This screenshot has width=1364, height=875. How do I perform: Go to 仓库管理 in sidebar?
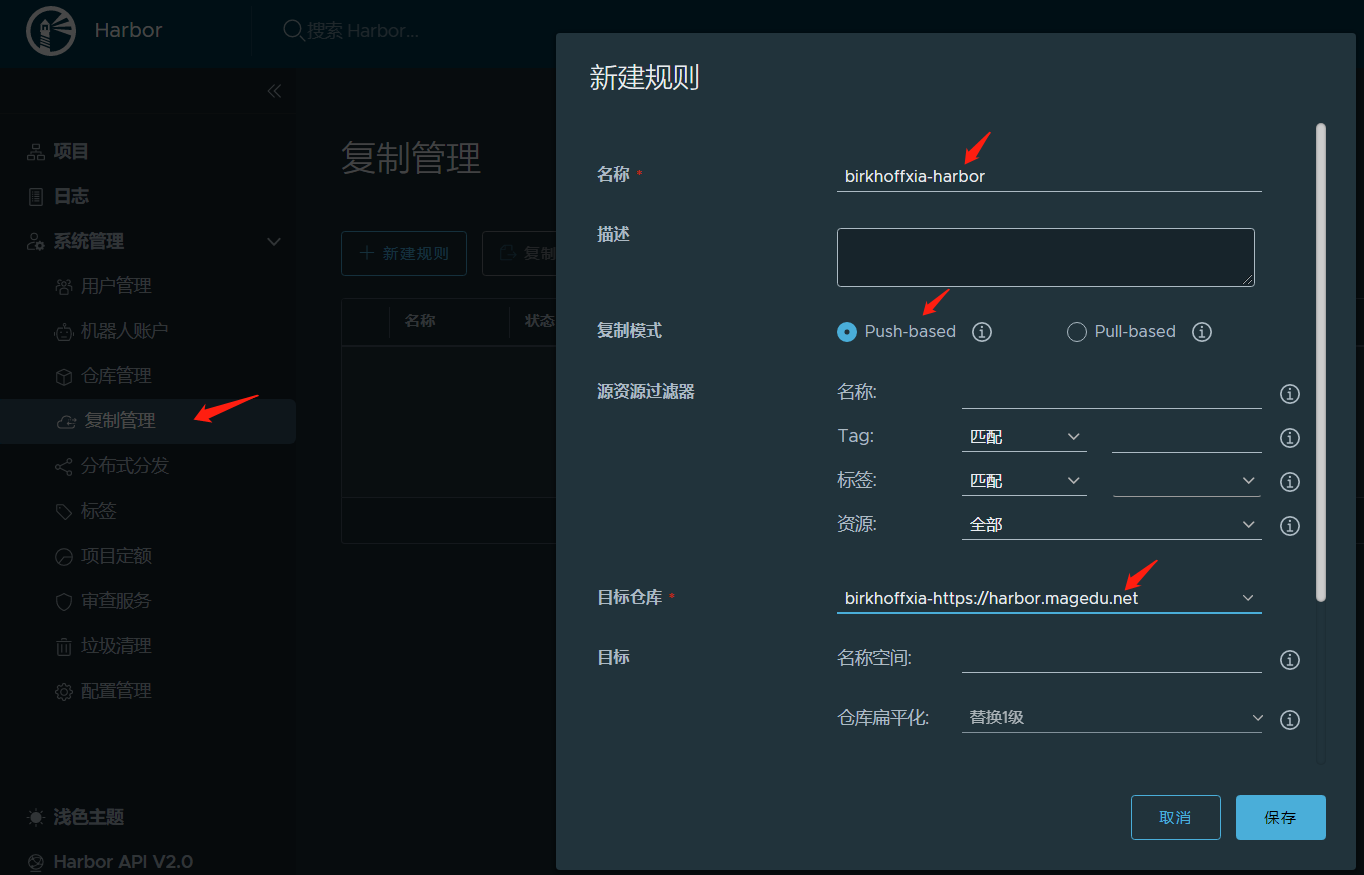pos(116,376)
